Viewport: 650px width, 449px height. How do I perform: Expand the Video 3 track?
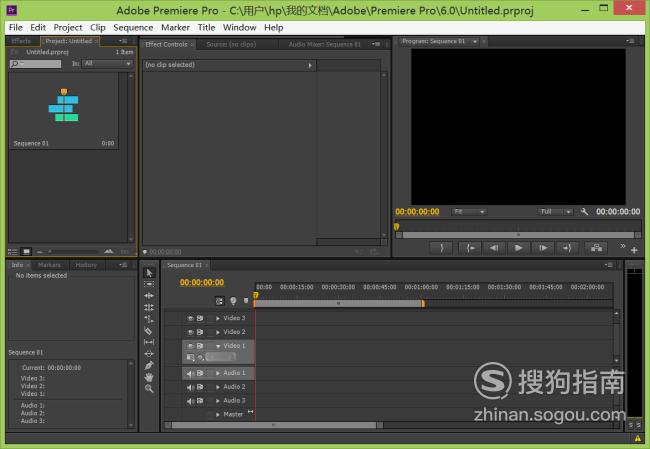pyautogui.click(x=218, y=318)
